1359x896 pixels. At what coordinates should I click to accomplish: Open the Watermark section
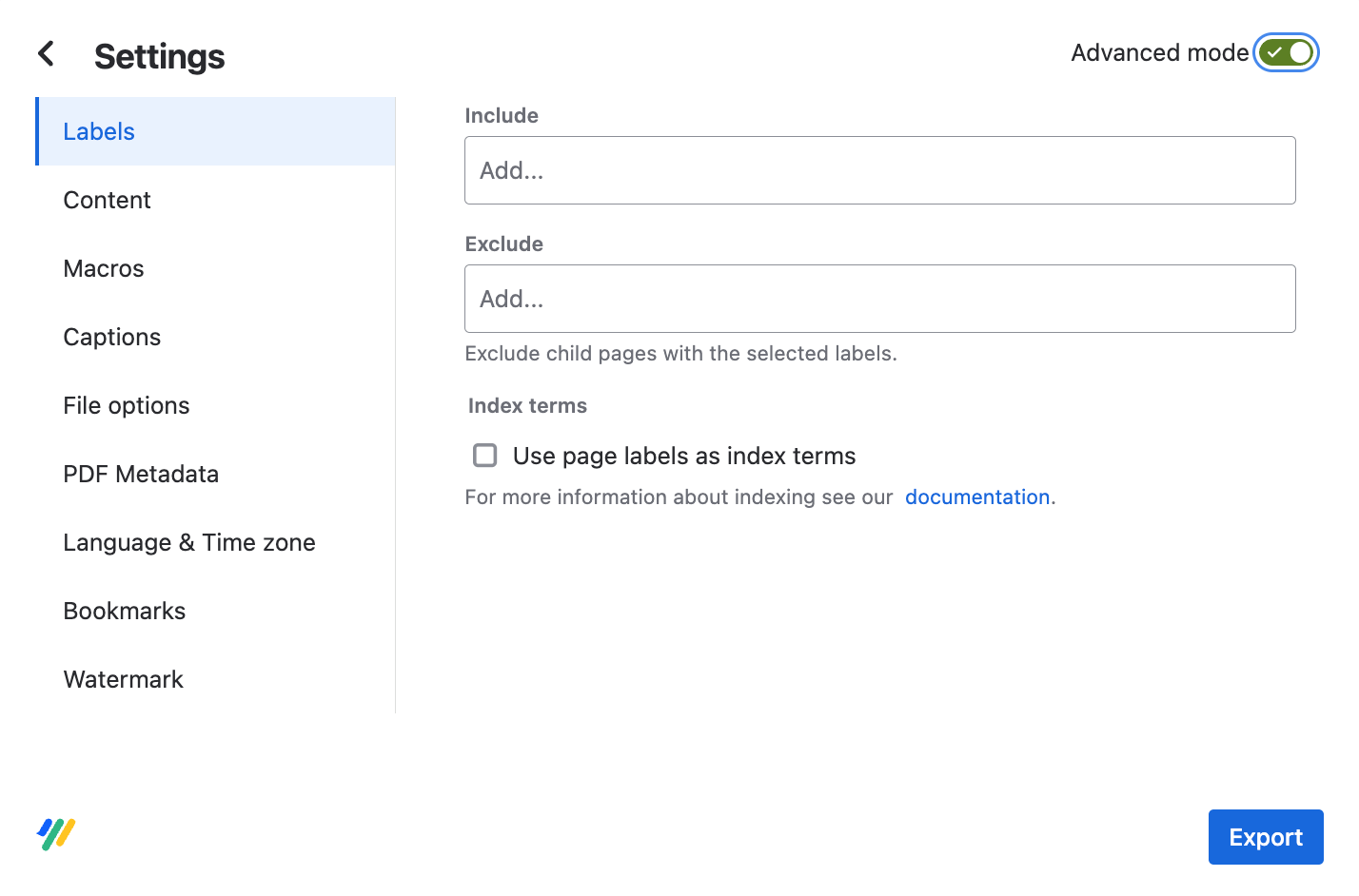(215, 679)
